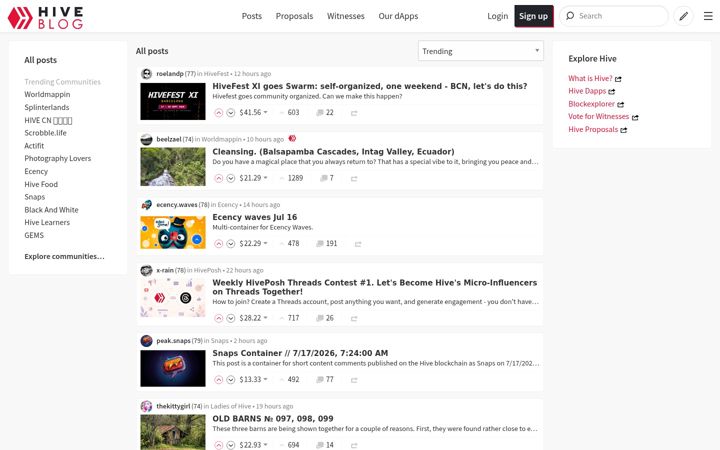
Task: Click the red badge icon next to beelzael's timestamp
Action: click(292, 138)
